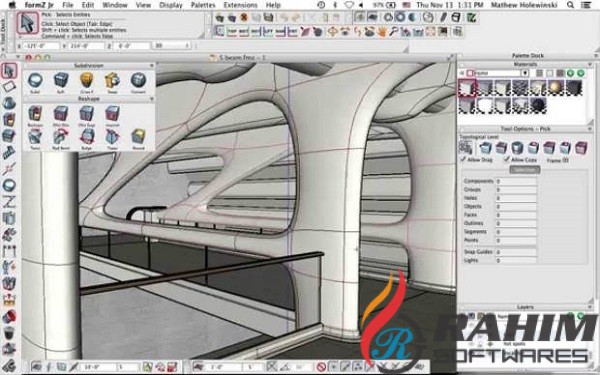
Task: Open the Display menu
Action: (x=171, y=5)
